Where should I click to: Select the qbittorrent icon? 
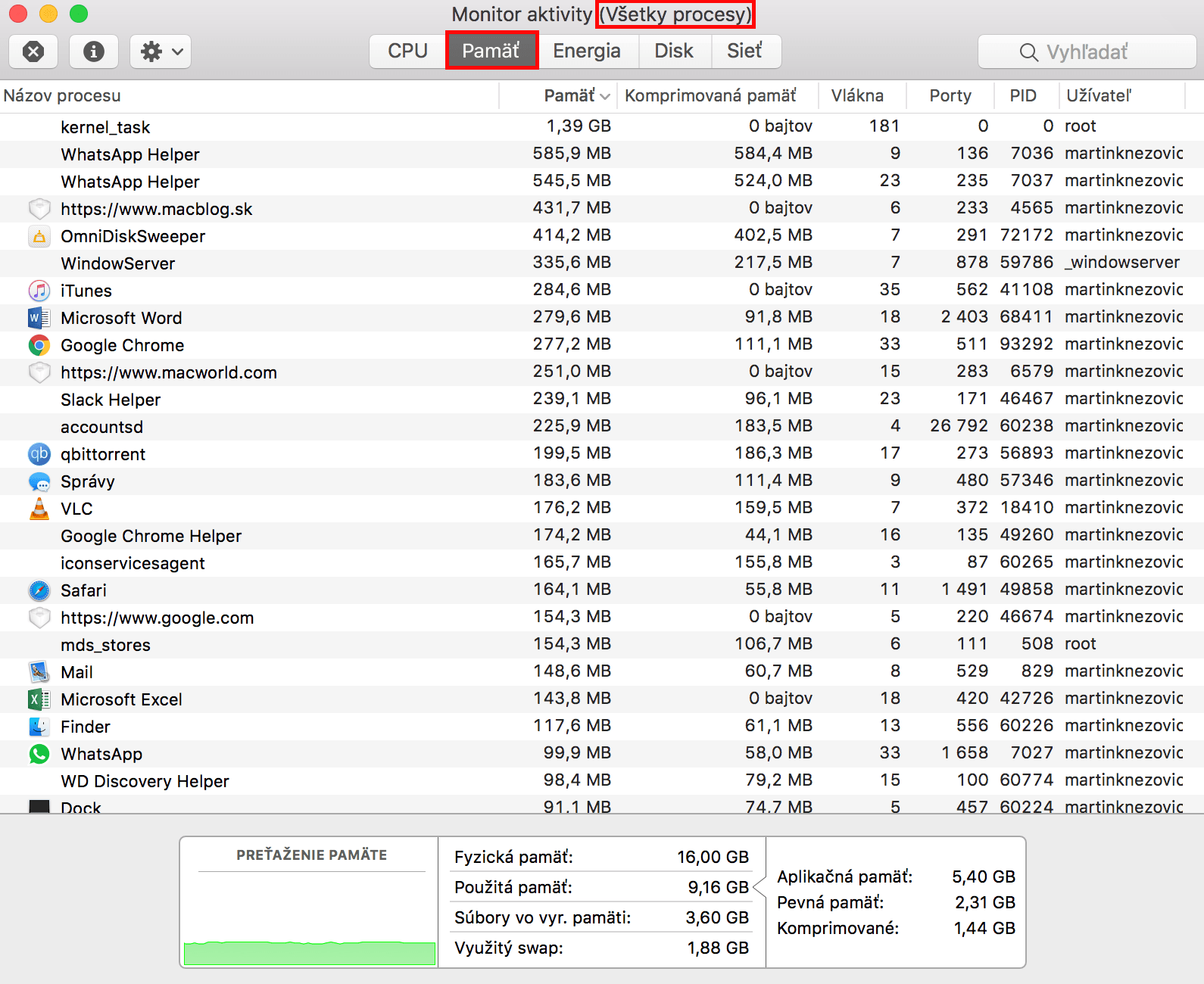39,454
